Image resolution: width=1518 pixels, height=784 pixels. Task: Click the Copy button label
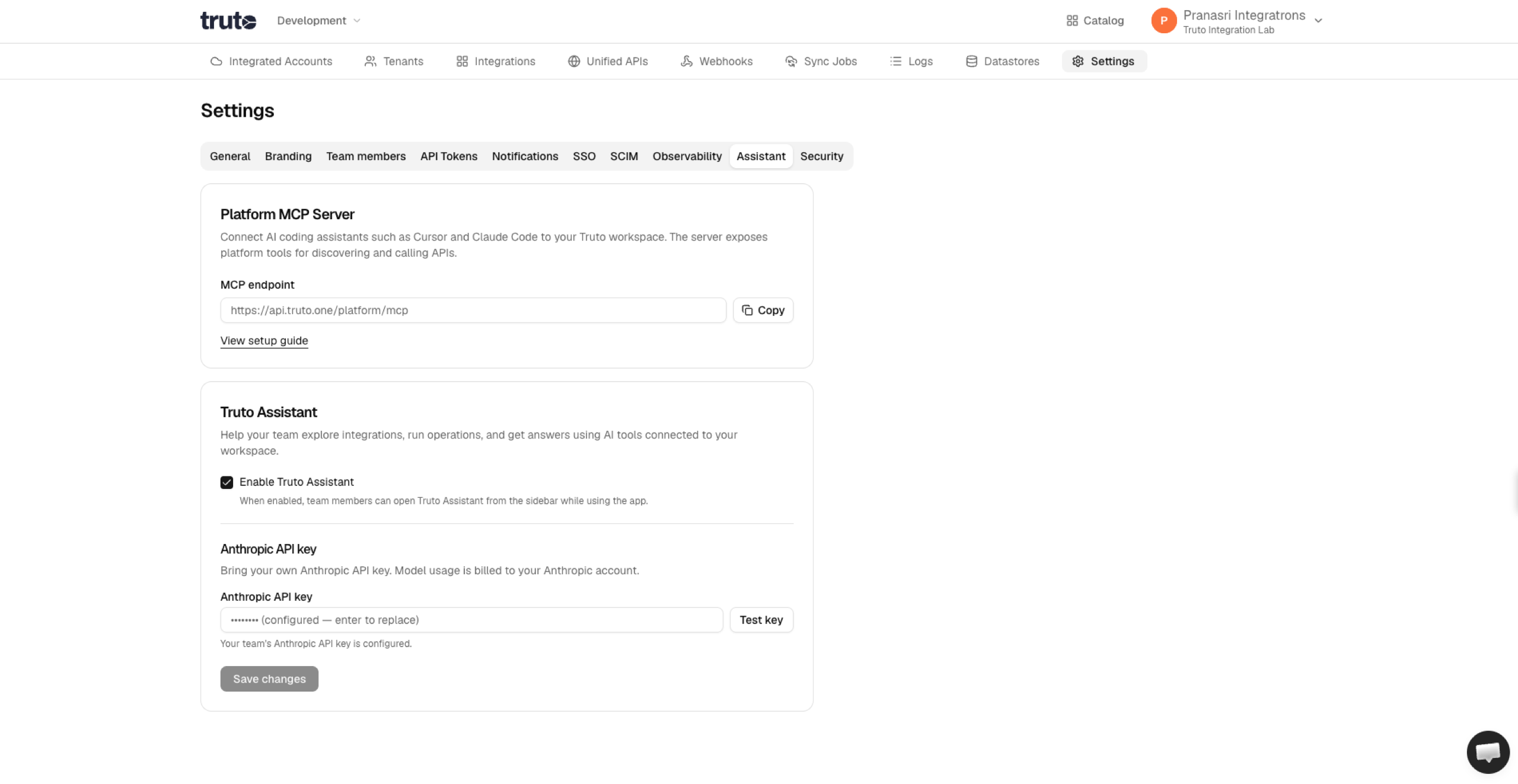point(771,311)
